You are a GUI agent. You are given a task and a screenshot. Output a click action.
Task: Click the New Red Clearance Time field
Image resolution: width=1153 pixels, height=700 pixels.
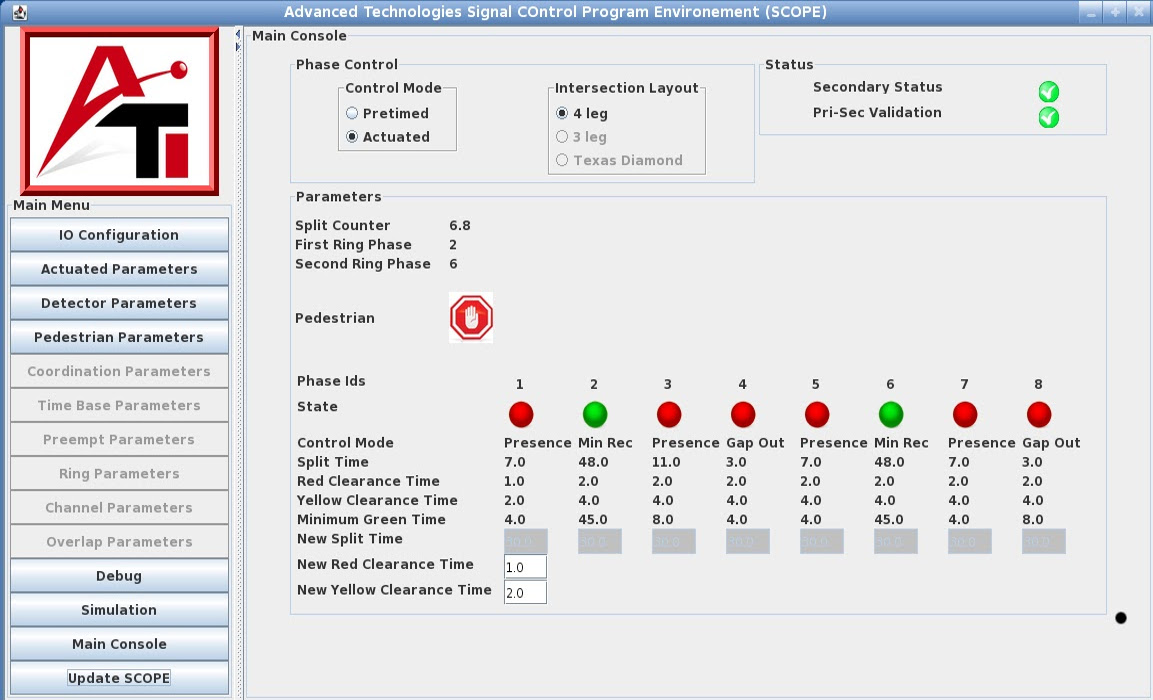point(525,567)
